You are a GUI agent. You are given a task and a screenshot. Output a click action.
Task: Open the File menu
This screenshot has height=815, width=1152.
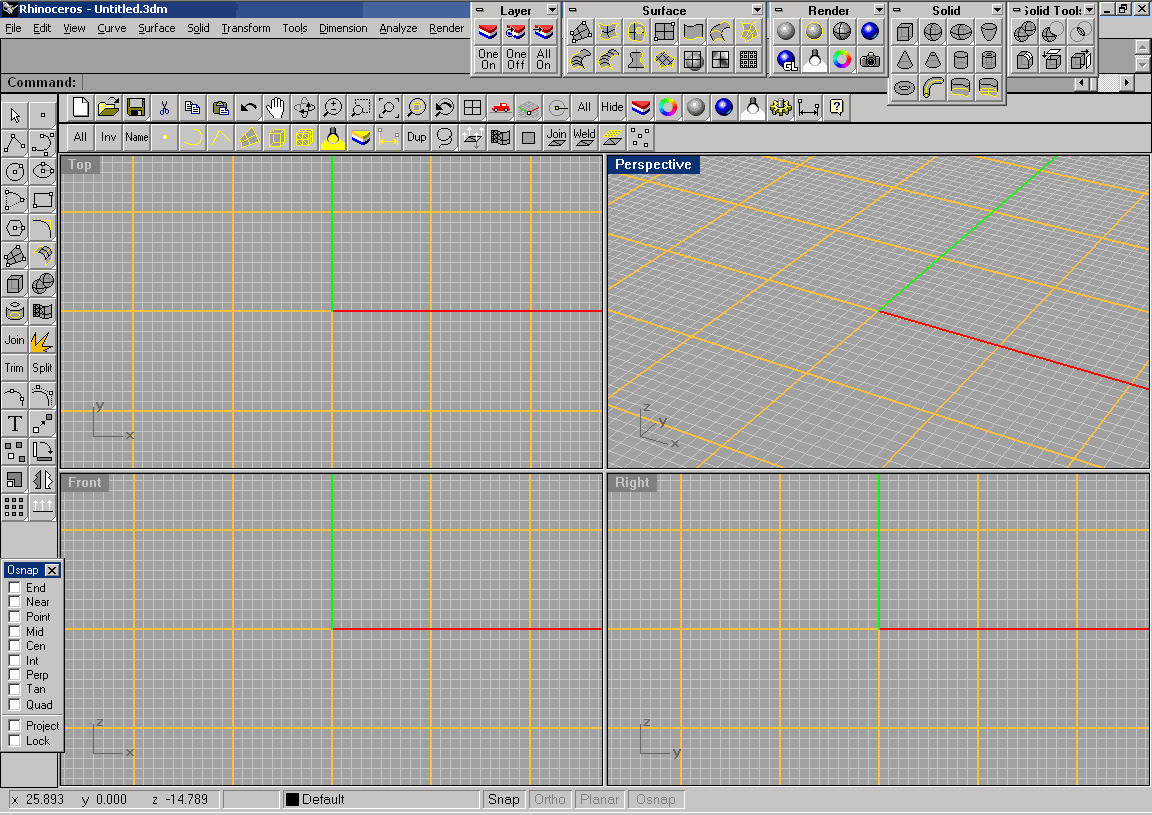point(13,28)
